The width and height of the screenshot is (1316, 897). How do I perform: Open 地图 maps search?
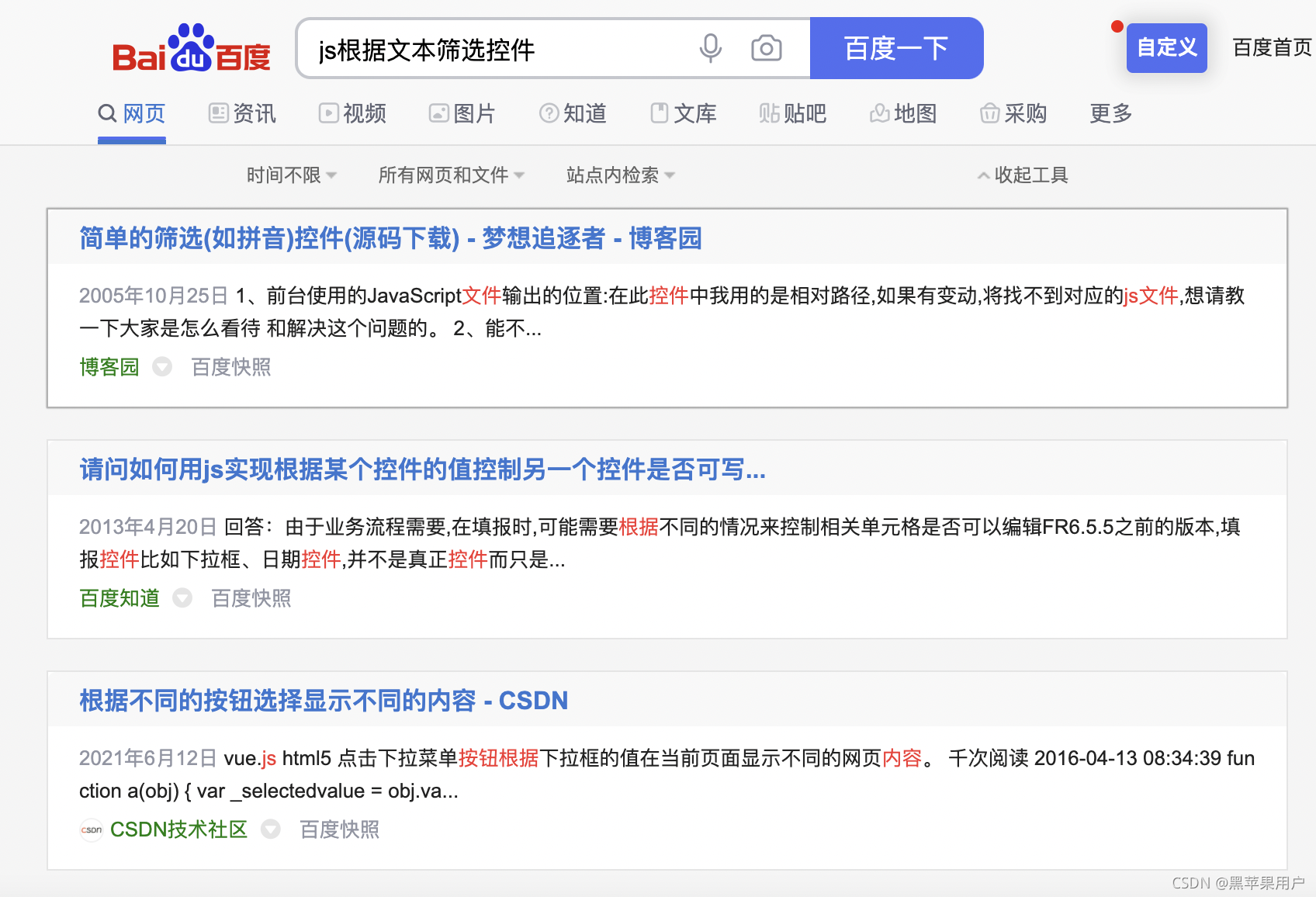click(x=904, y=114)
